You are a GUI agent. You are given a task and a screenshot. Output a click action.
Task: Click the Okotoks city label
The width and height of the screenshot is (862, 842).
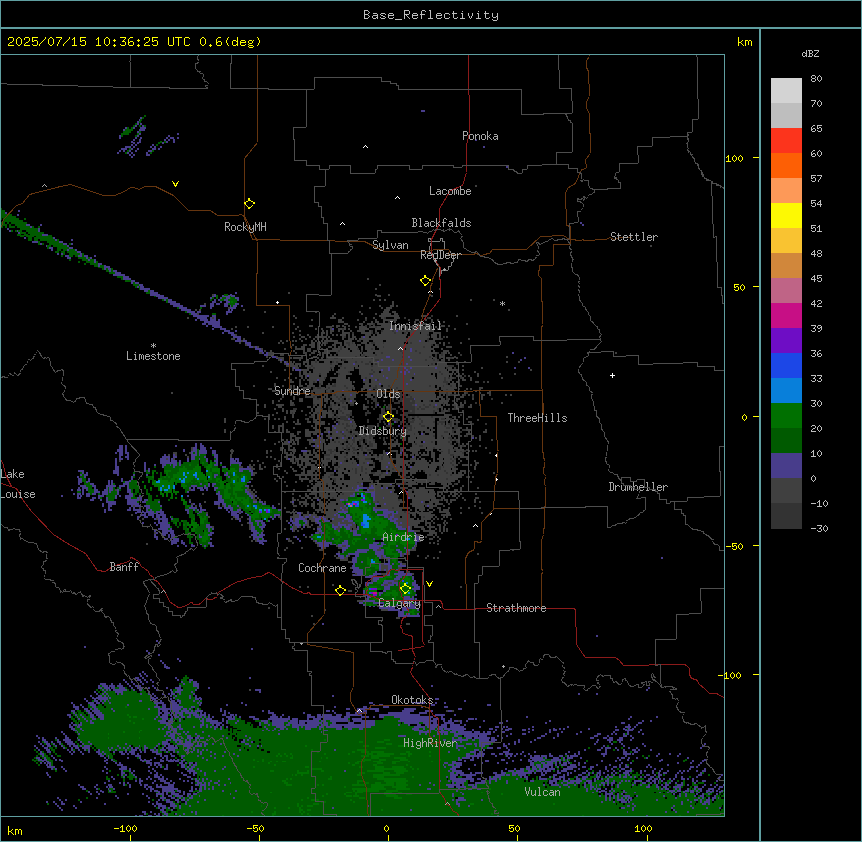click(412, 700)
